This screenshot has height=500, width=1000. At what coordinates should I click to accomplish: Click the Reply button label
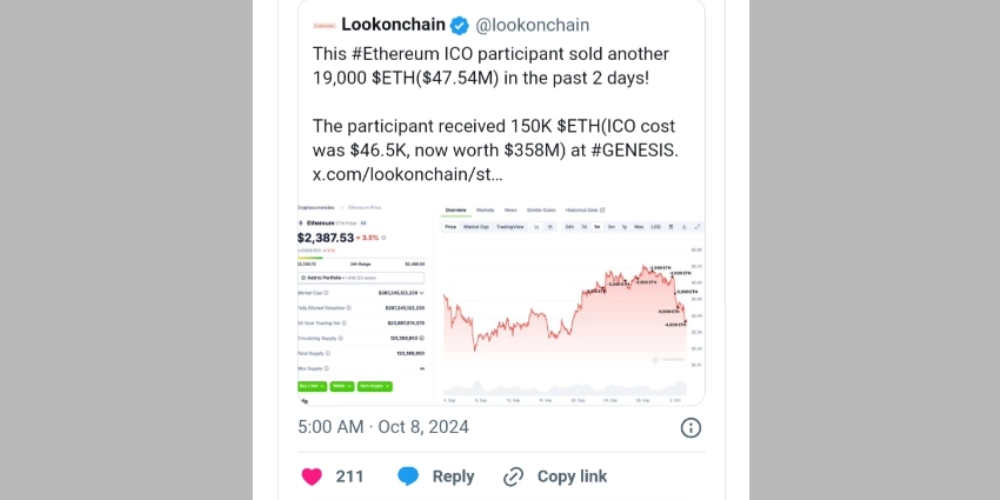453,476
